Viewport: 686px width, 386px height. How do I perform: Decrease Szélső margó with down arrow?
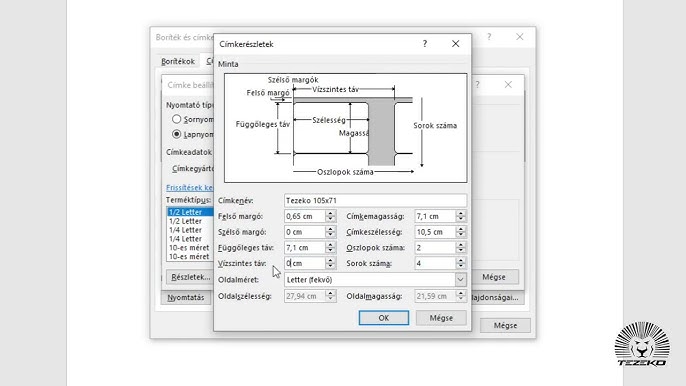click(331, 235)
